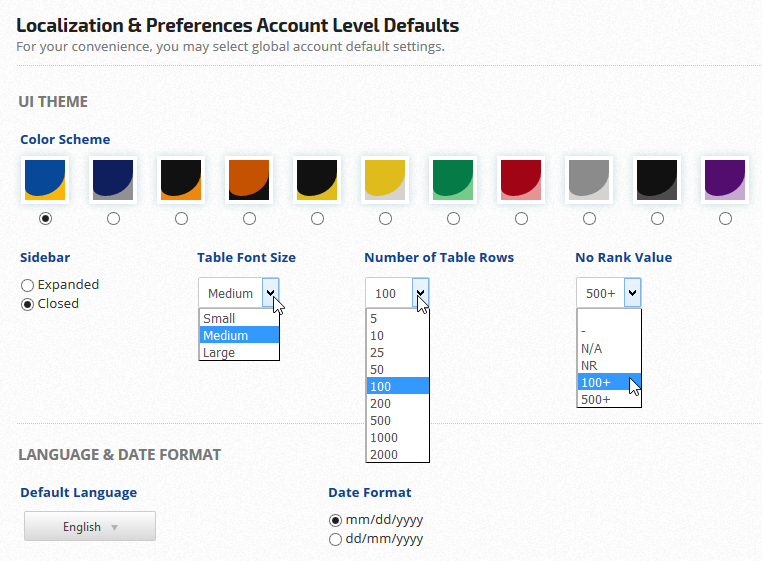The height and width of the screenshot is (561, 762).
Task: Open the No Rank Value dropdown
Action: [x=608, y=293]
